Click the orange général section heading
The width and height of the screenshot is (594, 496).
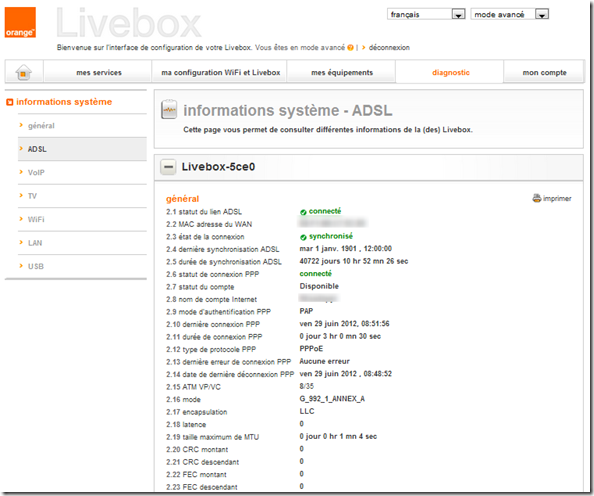[x=182, y=199]
